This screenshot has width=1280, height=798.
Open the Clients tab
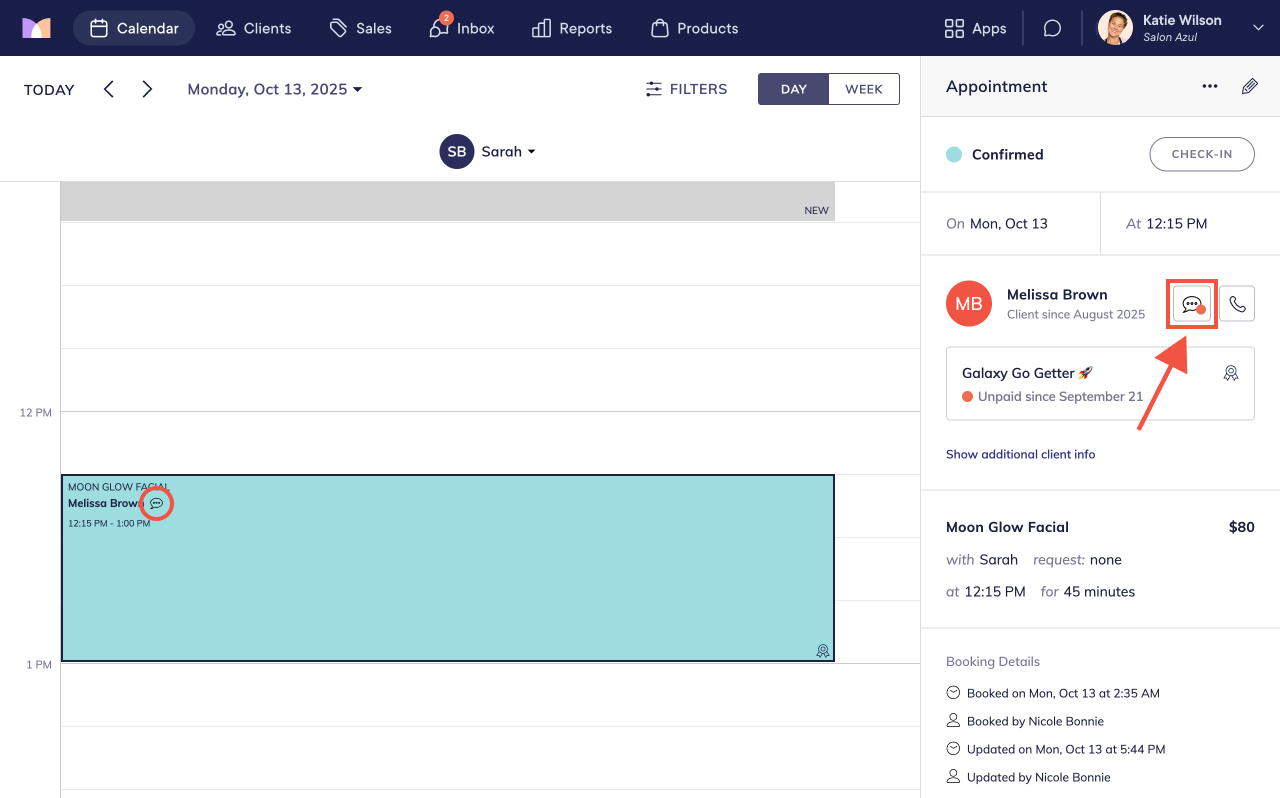point(254,28)
